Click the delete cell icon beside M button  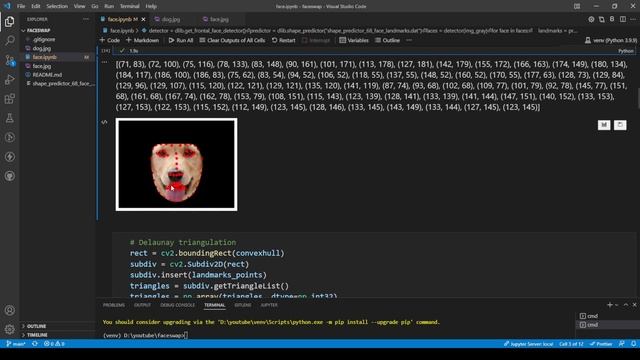tap(620, 125)
